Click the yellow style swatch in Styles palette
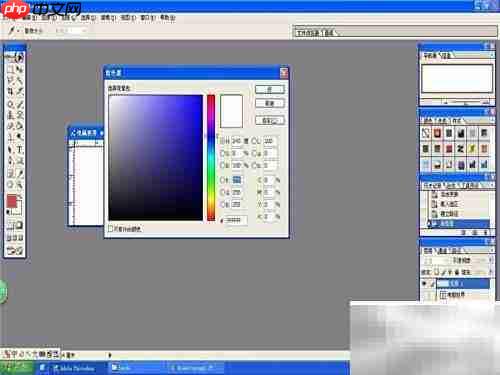 coord(472,149)
